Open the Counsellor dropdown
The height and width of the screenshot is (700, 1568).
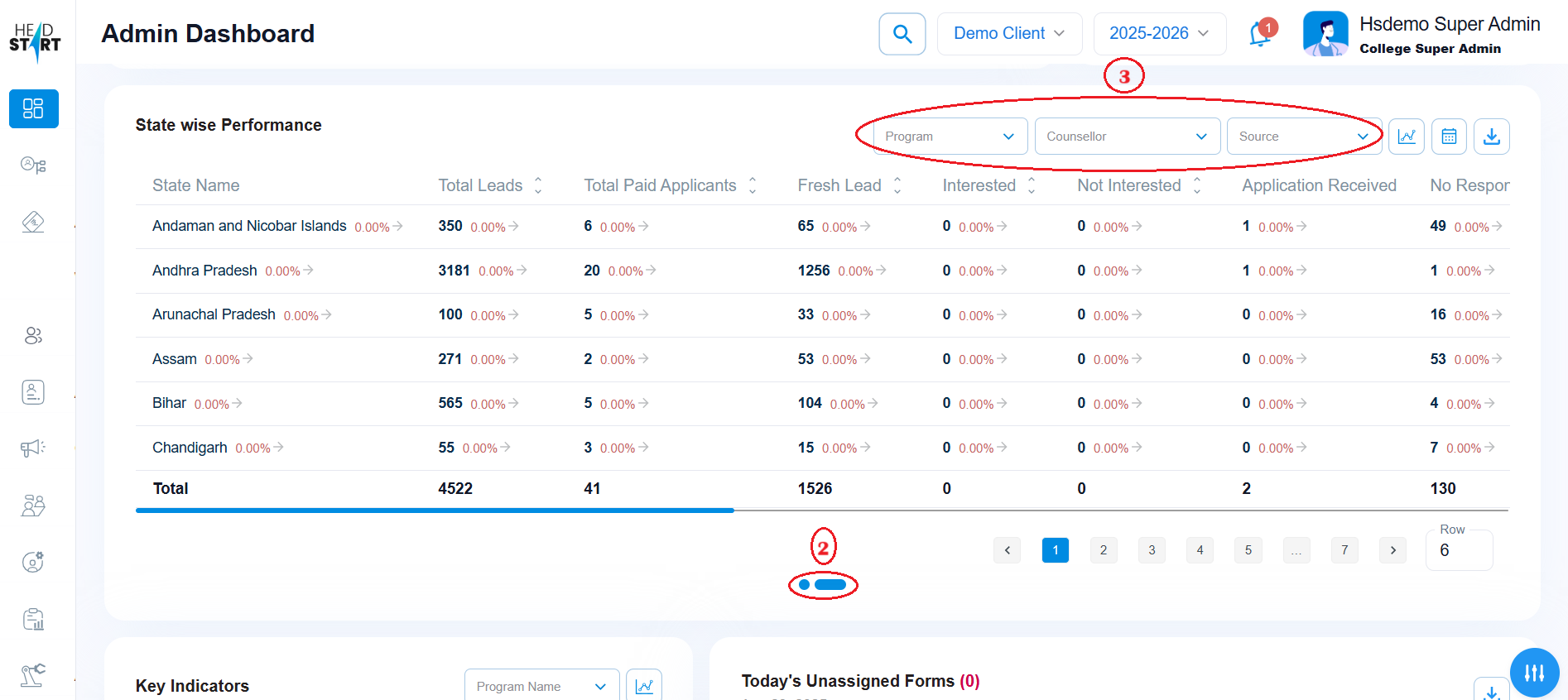click(1127, 137)
